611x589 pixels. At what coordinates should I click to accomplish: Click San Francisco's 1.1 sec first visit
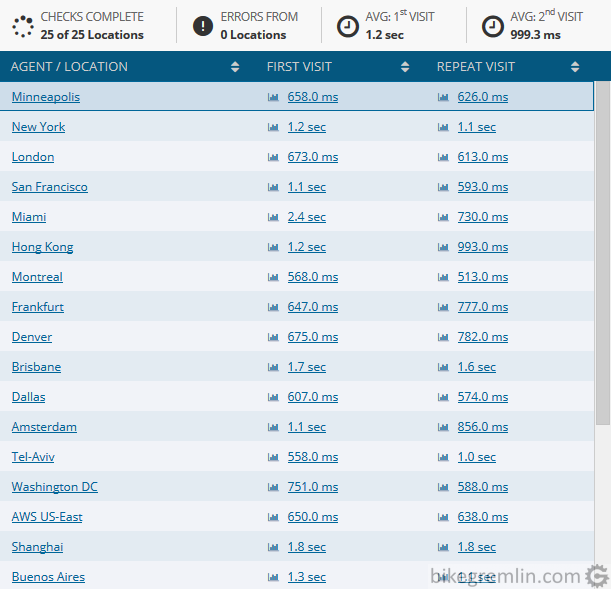307,187
